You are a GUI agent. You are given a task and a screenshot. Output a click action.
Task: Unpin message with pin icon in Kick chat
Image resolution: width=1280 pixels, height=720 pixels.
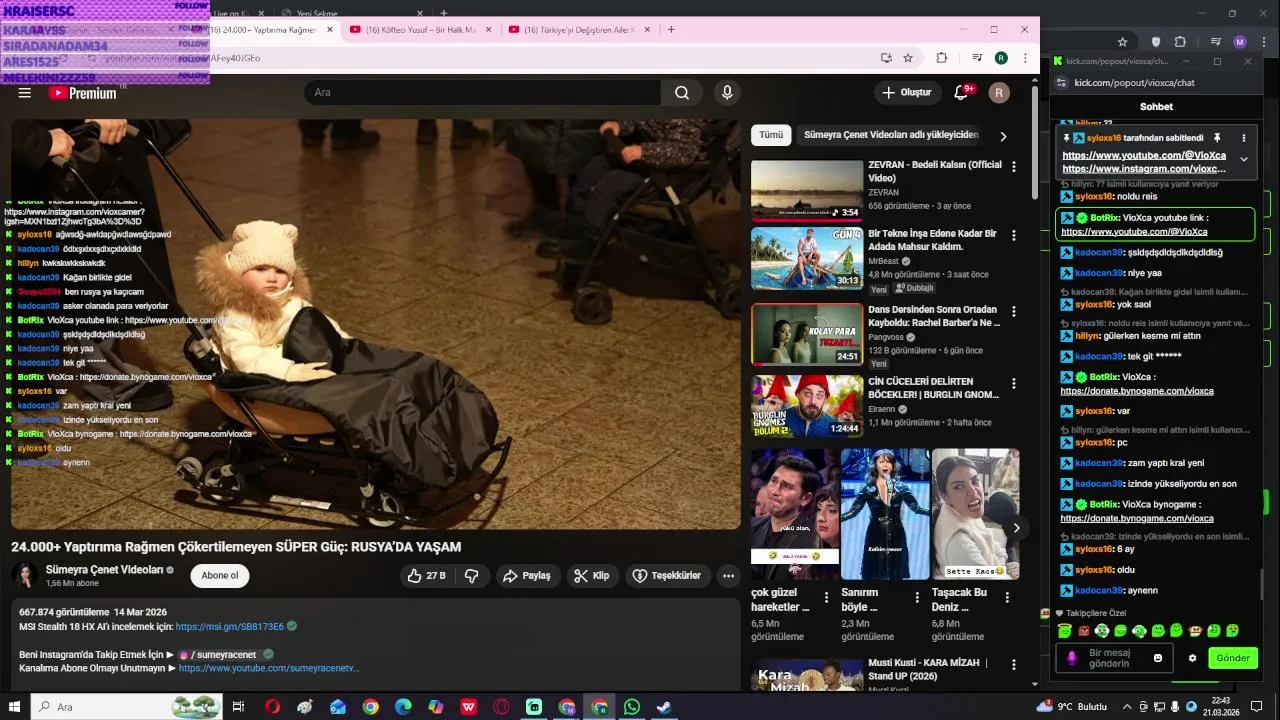coord(1217,138)
